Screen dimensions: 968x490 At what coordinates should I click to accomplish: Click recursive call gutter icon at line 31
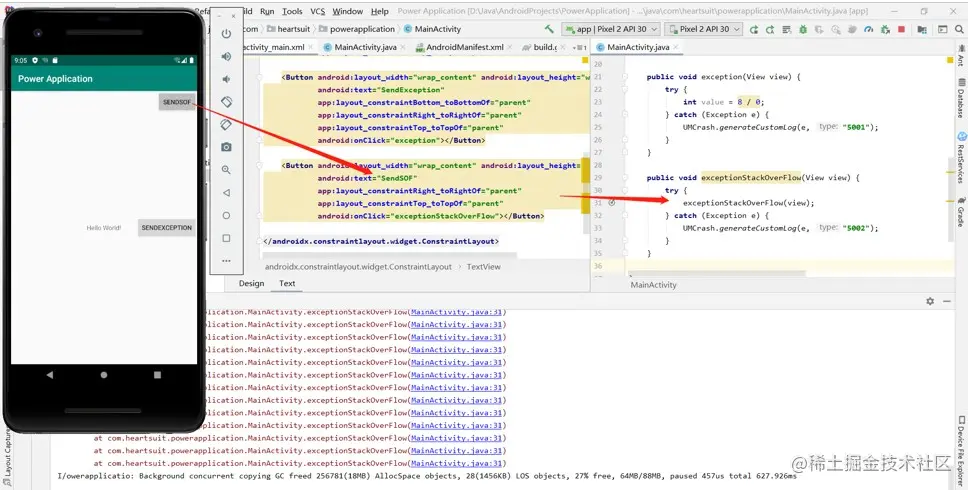tap(612, 202)
